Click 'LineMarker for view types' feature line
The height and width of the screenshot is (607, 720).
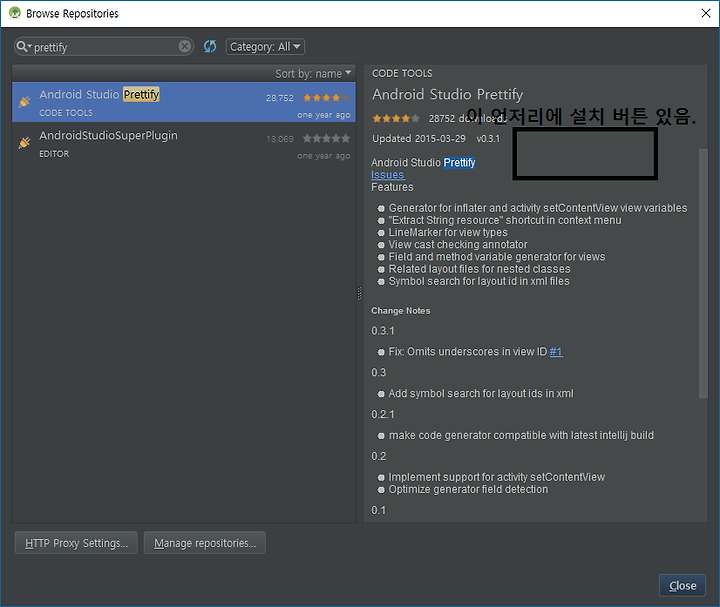pos(448,232)
